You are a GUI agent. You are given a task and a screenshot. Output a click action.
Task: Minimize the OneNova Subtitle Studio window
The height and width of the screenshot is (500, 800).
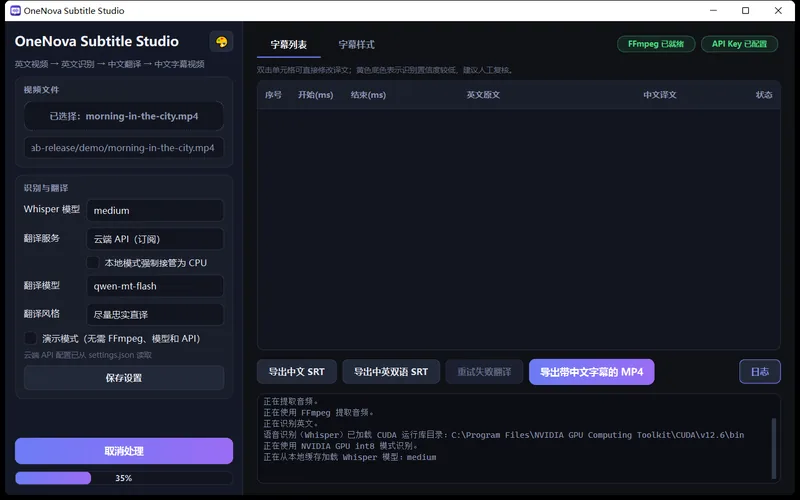[x=713, y=11]
